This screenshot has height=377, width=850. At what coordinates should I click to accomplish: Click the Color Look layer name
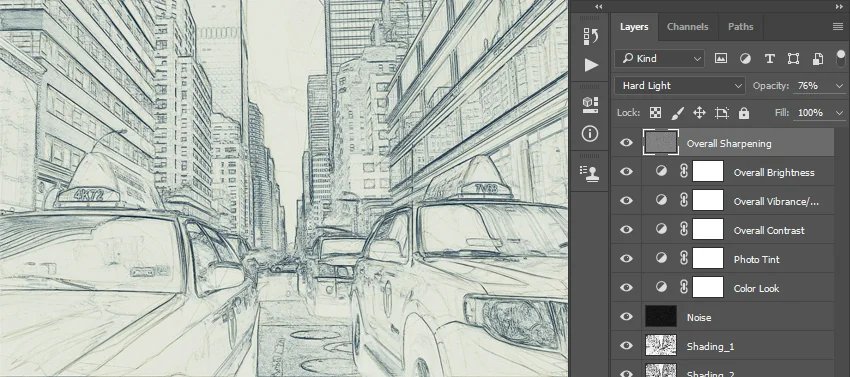[756, 289]
